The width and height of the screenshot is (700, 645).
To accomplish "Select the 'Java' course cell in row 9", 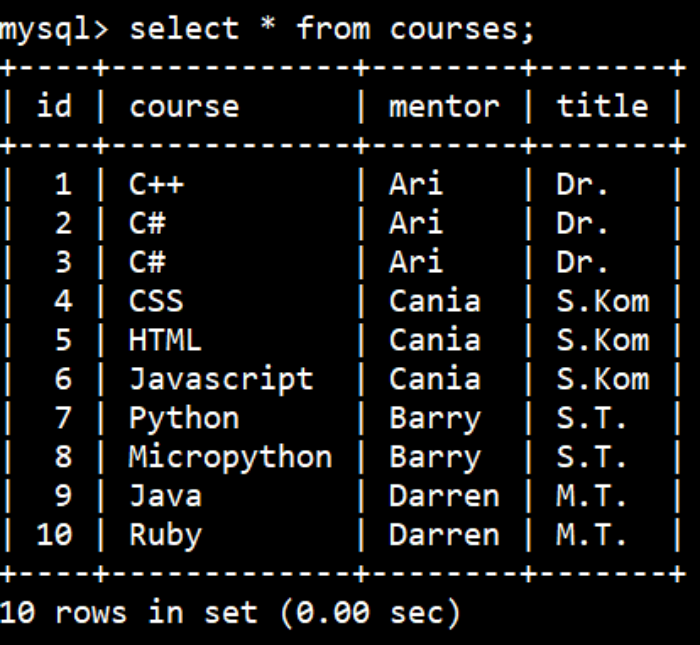I will [x=166, y=495].
